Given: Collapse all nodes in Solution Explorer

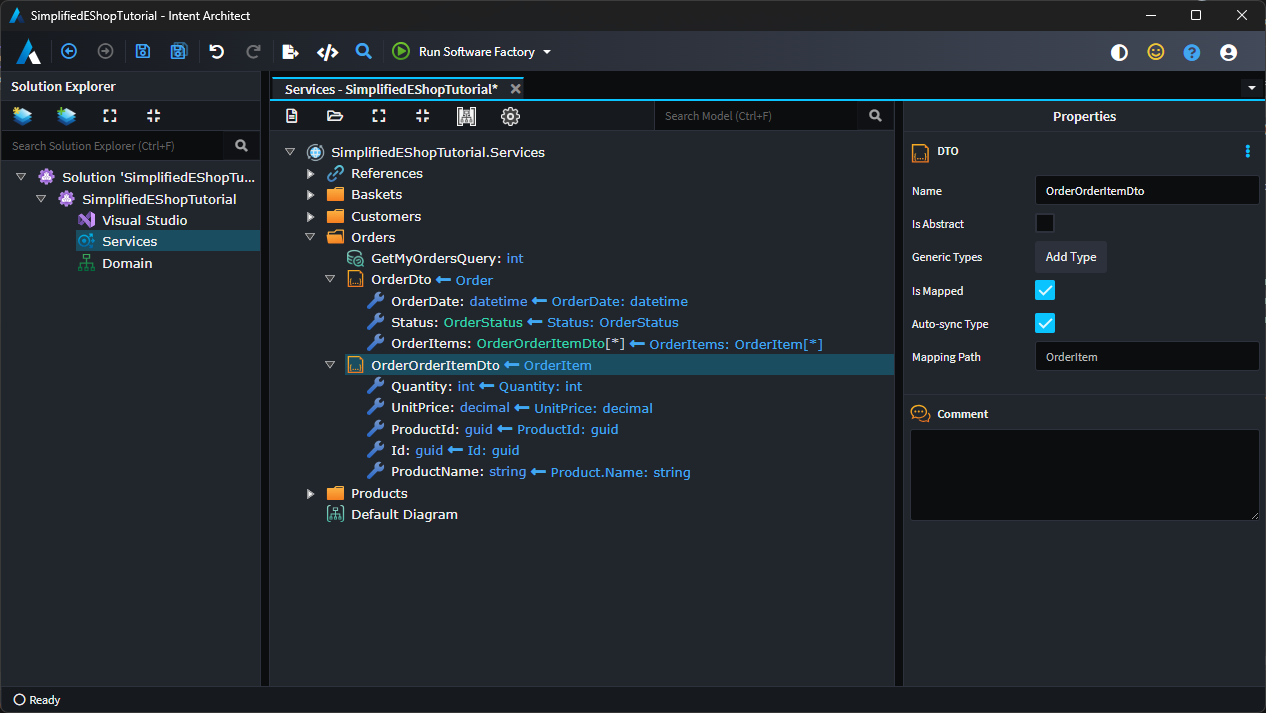Looking at the screenshot, I should (x=153, y=116).
